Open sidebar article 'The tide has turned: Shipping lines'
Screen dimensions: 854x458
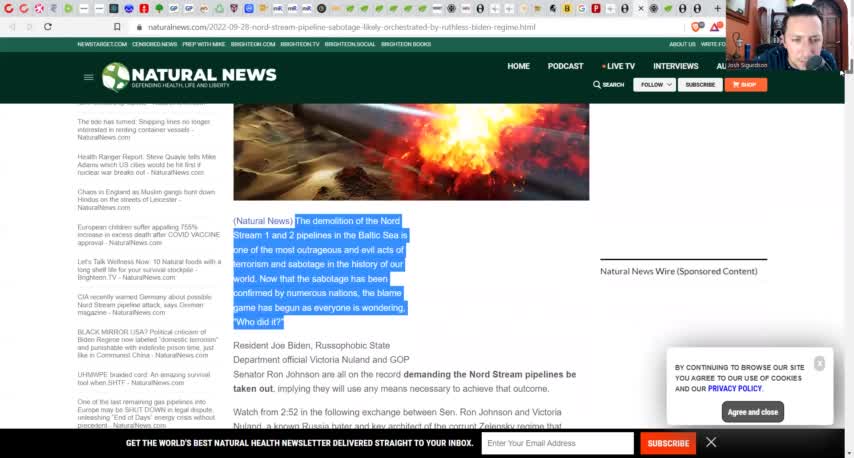click(144, 130)
